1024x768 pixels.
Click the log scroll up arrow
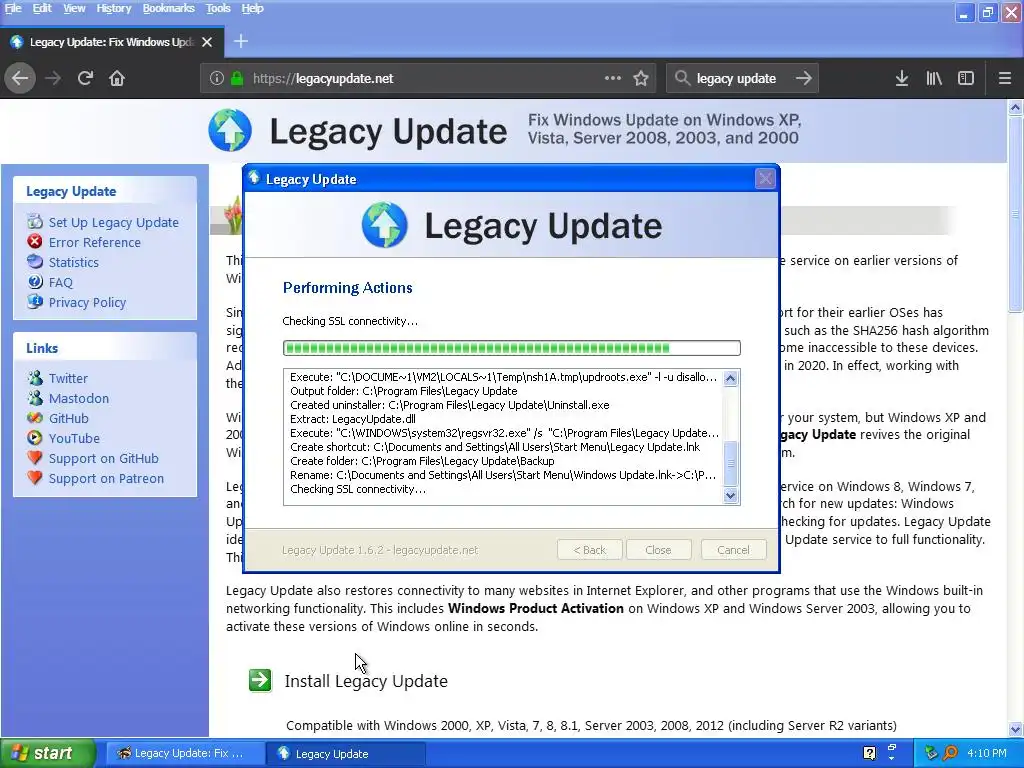click(x=731, y=378)
